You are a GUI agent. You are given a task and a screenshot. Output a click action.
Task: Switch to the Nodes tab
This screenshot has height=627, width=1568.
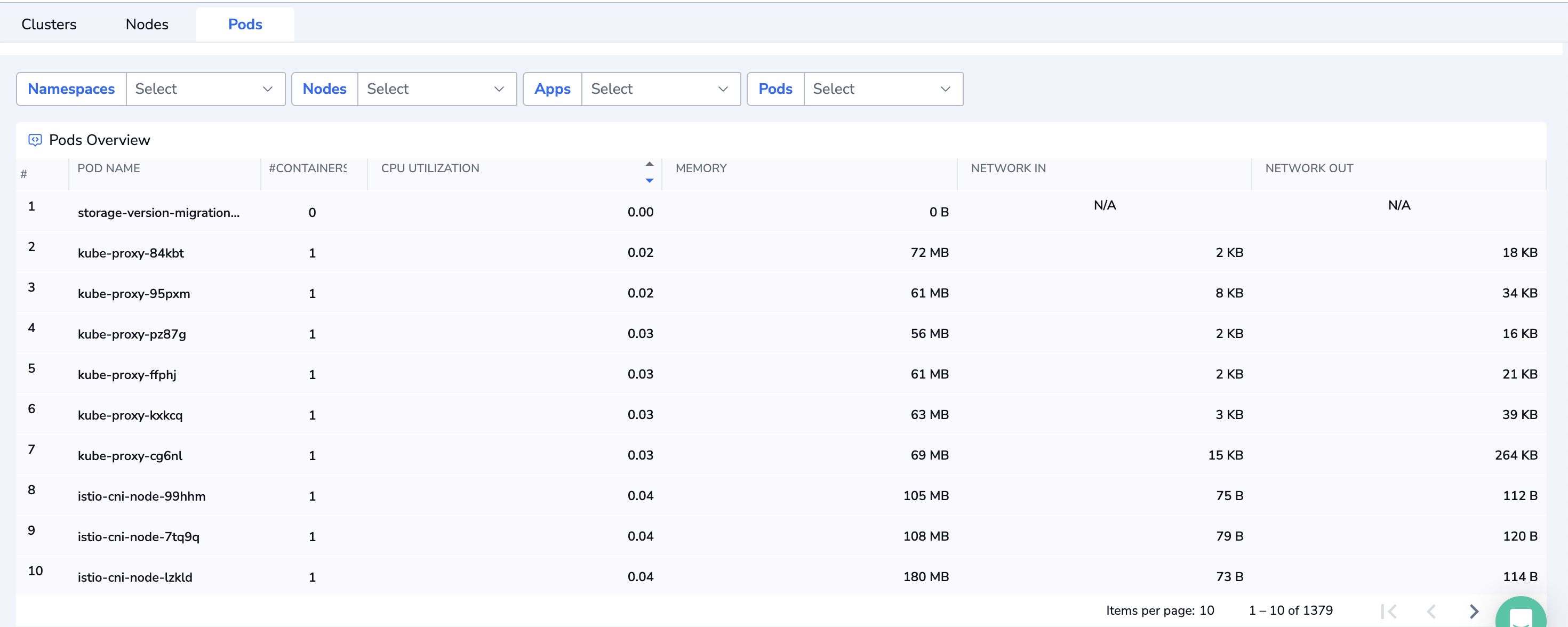(x=147, y=25)
